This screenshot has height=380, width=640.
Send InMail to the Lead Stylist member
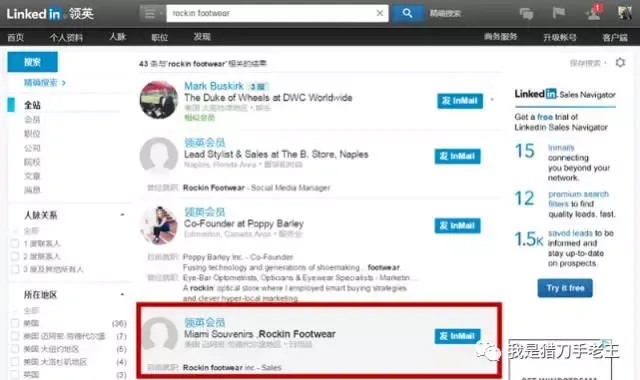[x=457, y=156]
